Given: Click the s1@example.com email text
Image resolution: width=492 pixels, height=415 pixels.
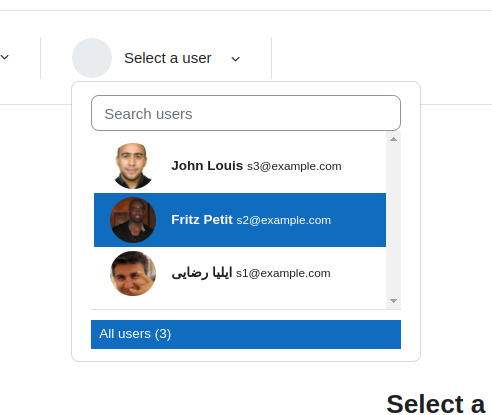Looking at the screenshot, I should [x=283, y=273].
